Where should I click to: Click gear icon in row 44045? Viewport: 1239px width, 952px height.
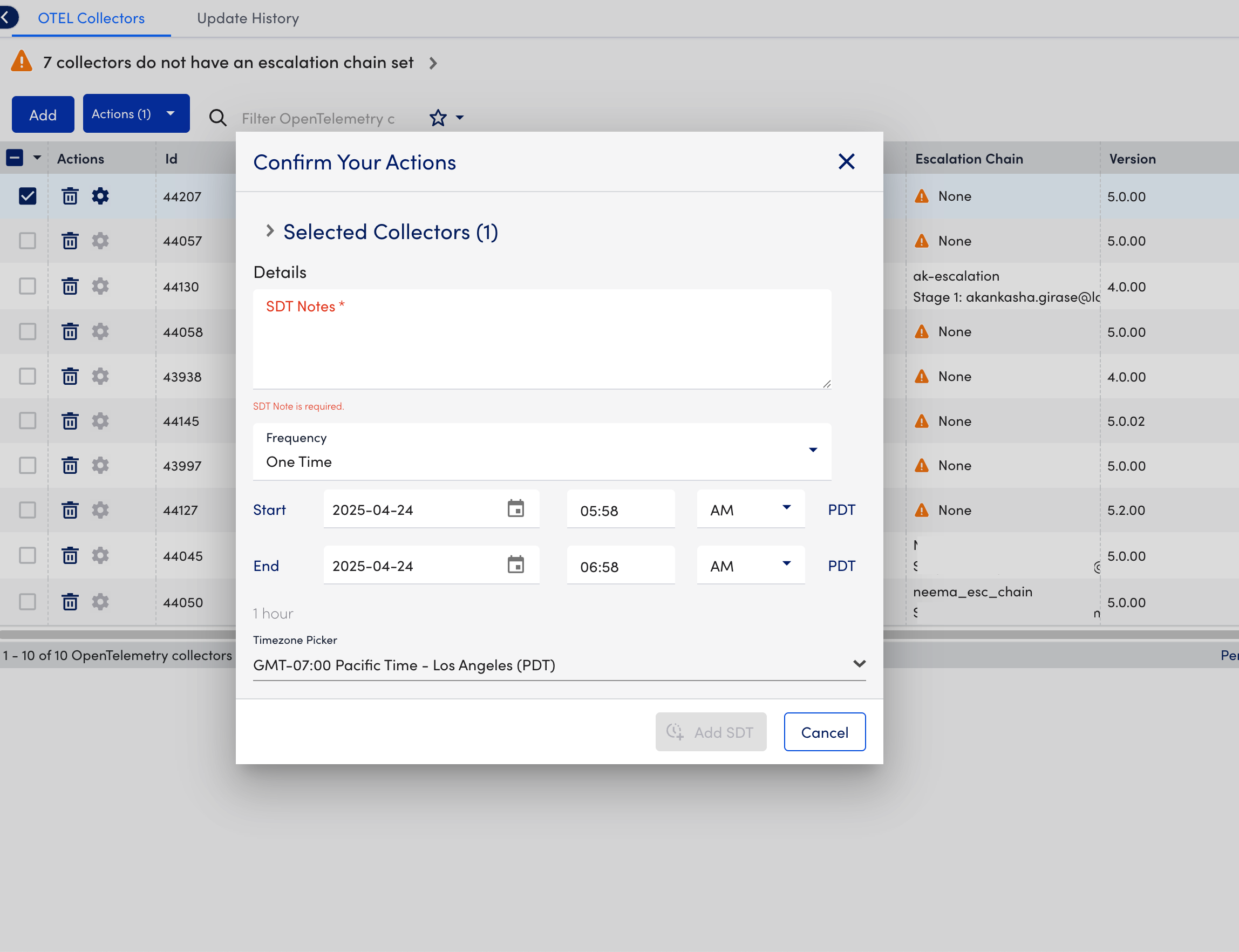pos(100,555)
